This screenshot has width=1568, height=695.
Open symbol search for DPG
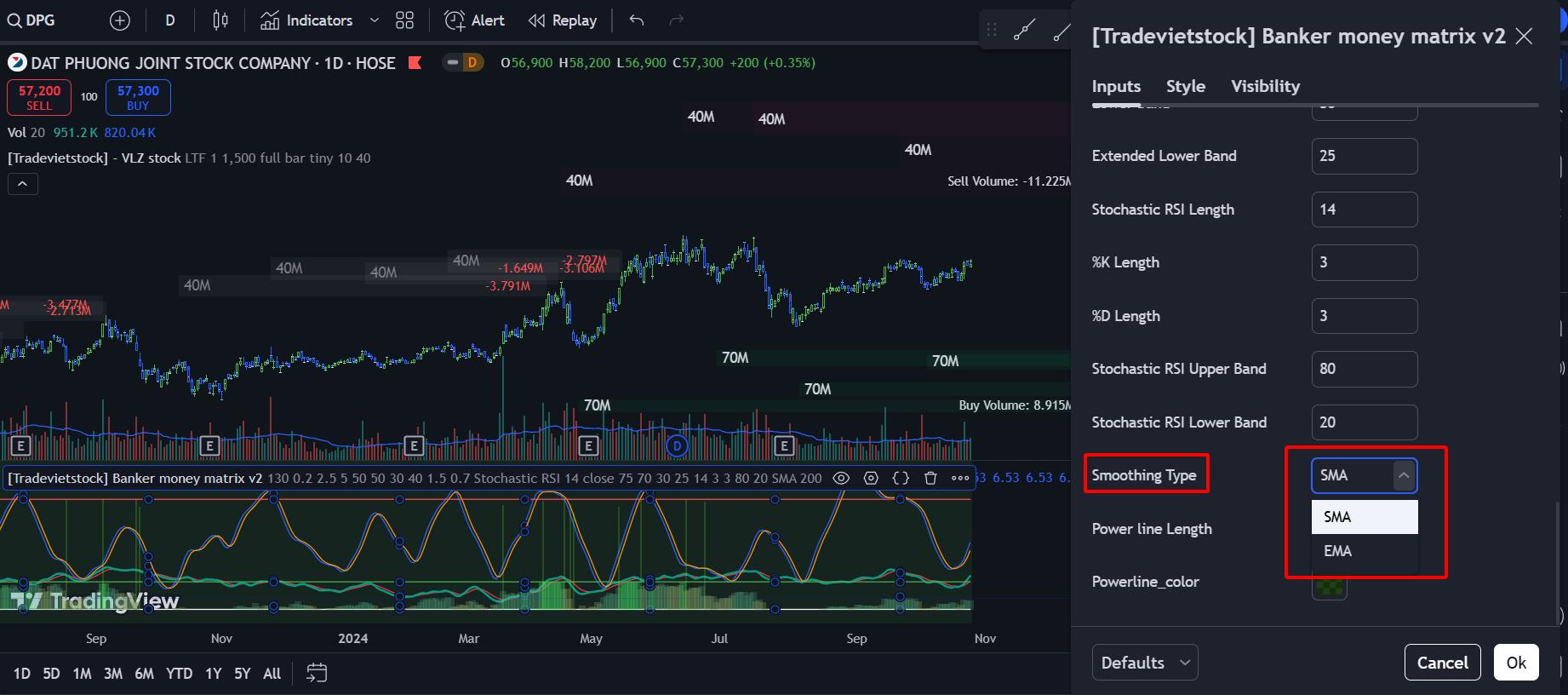(32, 20)
